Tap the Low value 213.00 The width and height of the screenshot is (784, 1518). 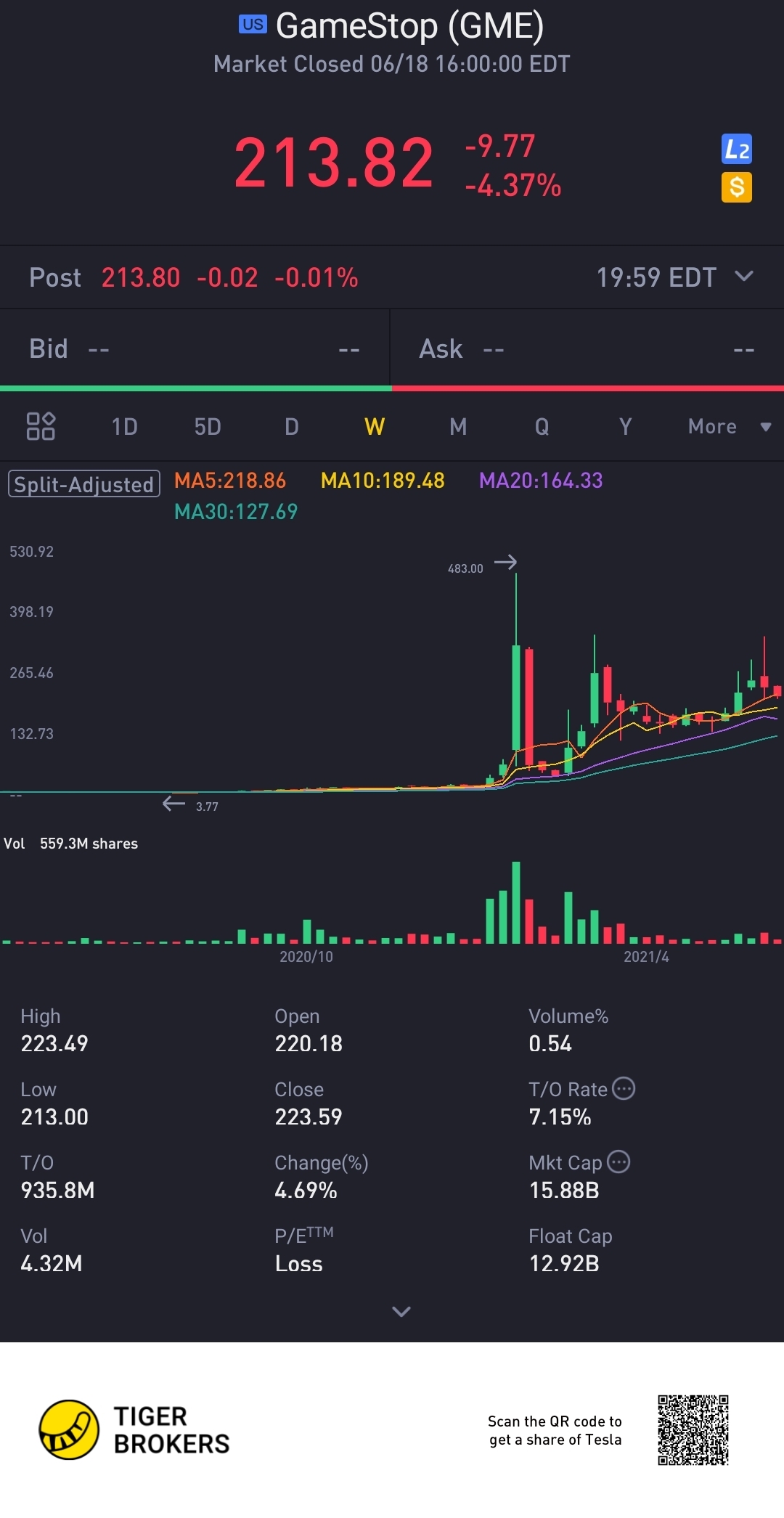click(x=54, y=1117)
